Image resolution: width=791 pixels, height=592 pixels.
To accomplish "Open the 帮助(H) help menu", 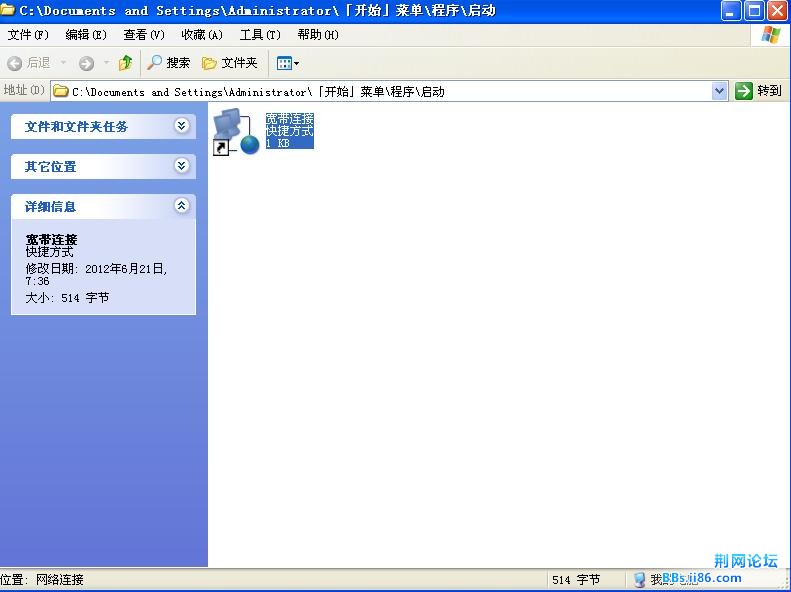I will coord(318,35).
